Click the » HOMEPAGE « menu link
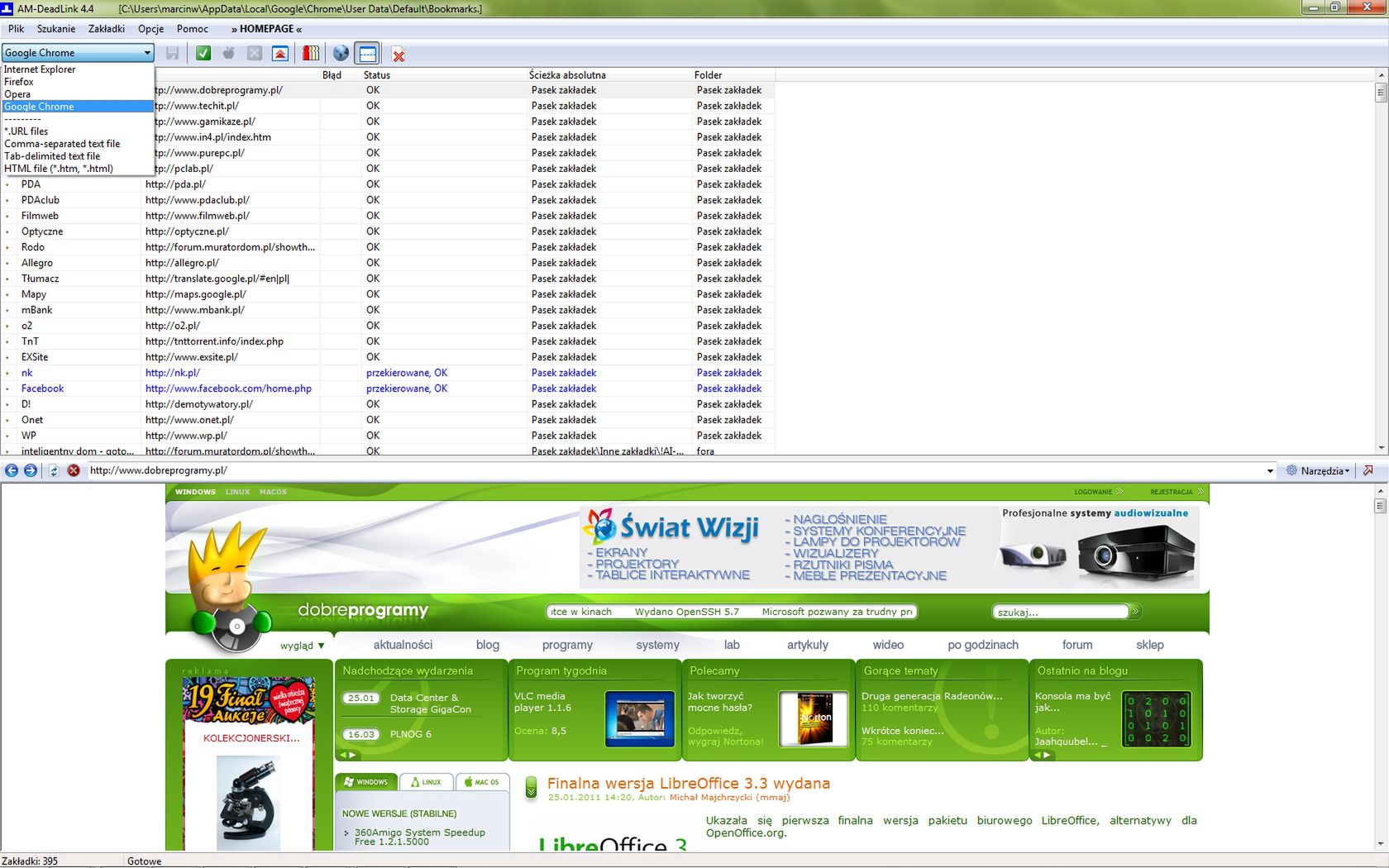This screenshot has height=868, width=1389. (x=266, y=29)
